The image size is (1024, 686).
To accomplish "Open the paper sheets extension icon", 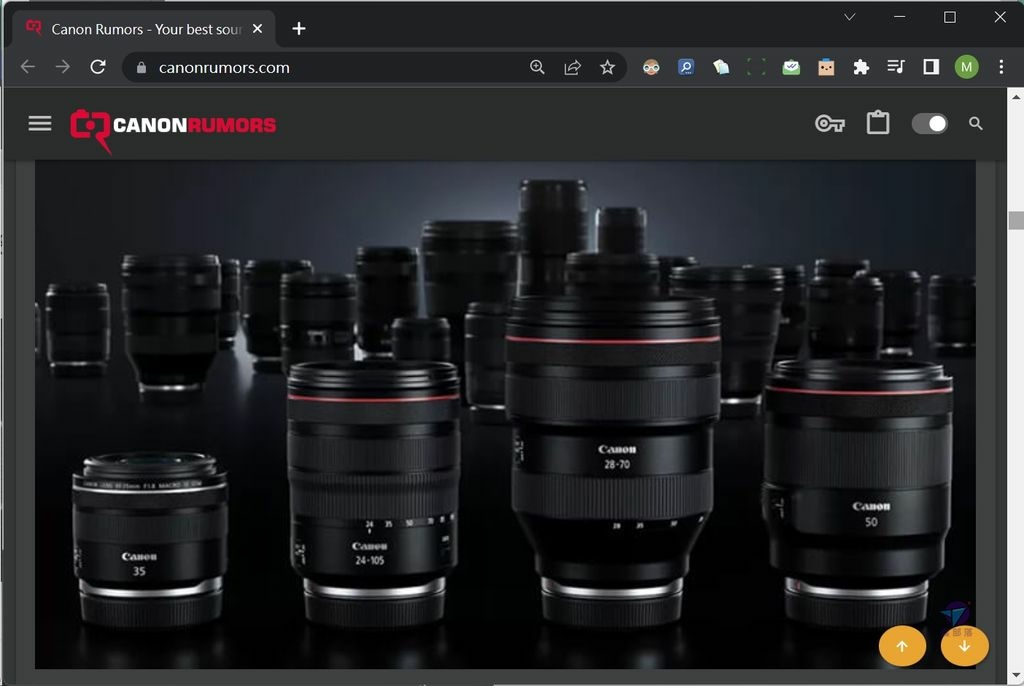I will (x=721, y=67).
